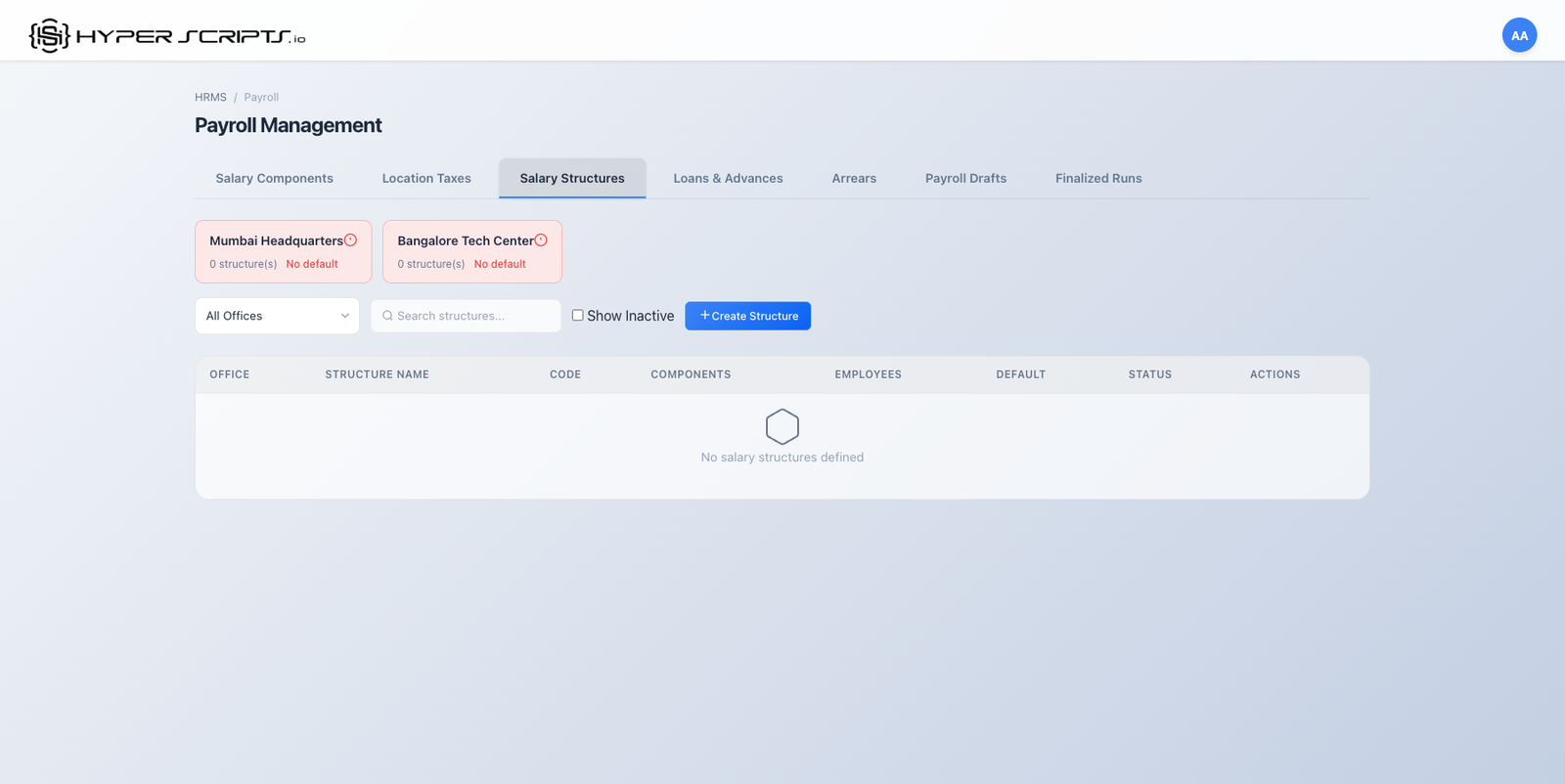
Task: Focus the Search structures input field
Action: point(474,316)
